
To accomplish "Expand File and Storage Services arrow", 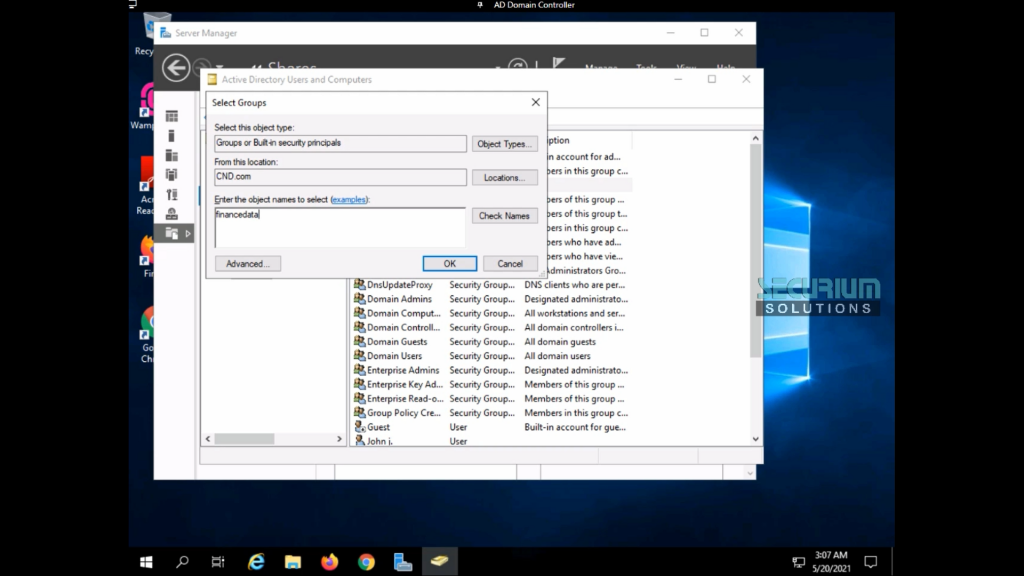I will (188, 233).
